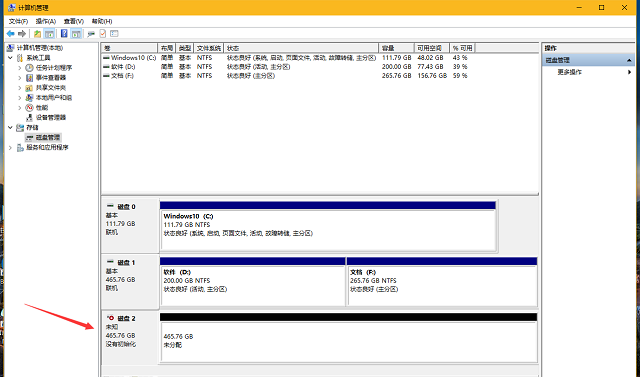Collapse the 磁盘管理 actions section arrow
The image size is (640, 377).
(629, 60)
